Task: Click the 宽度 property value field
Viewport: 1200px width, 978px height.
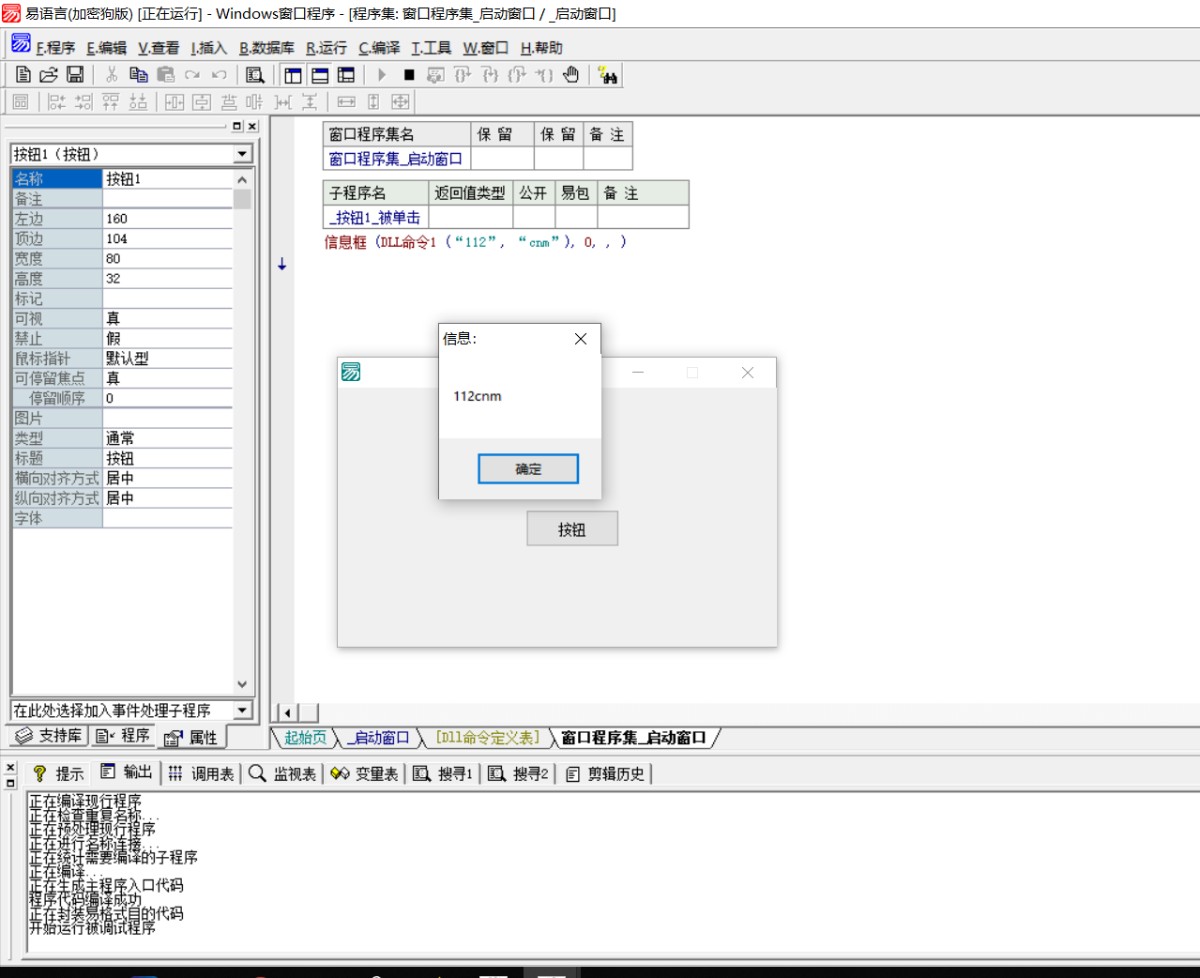Action: pos(167,259)
